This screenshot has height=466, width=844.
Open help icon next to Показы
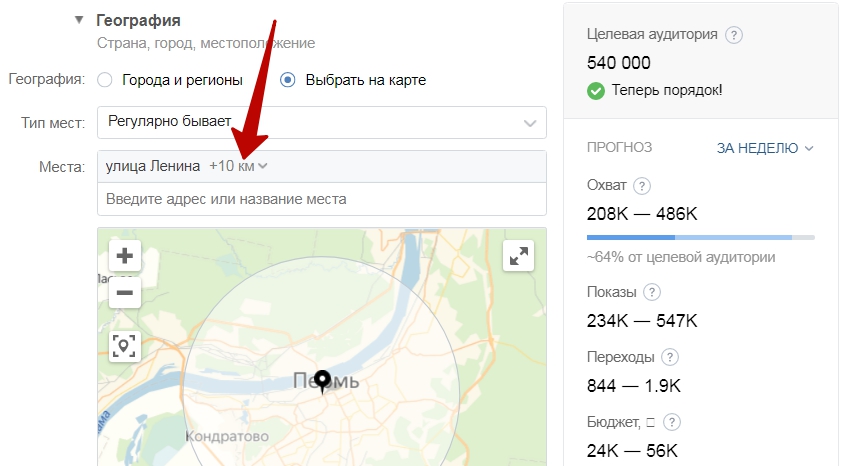tap(652, 292)
